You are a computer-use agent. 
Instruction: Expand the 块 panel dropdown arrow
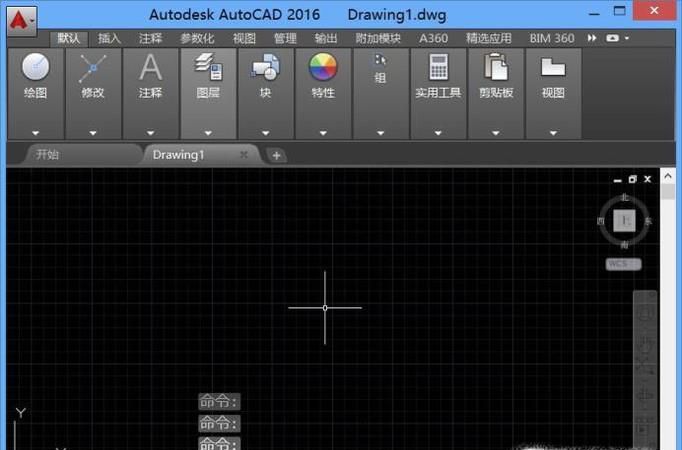coord(265,133)
